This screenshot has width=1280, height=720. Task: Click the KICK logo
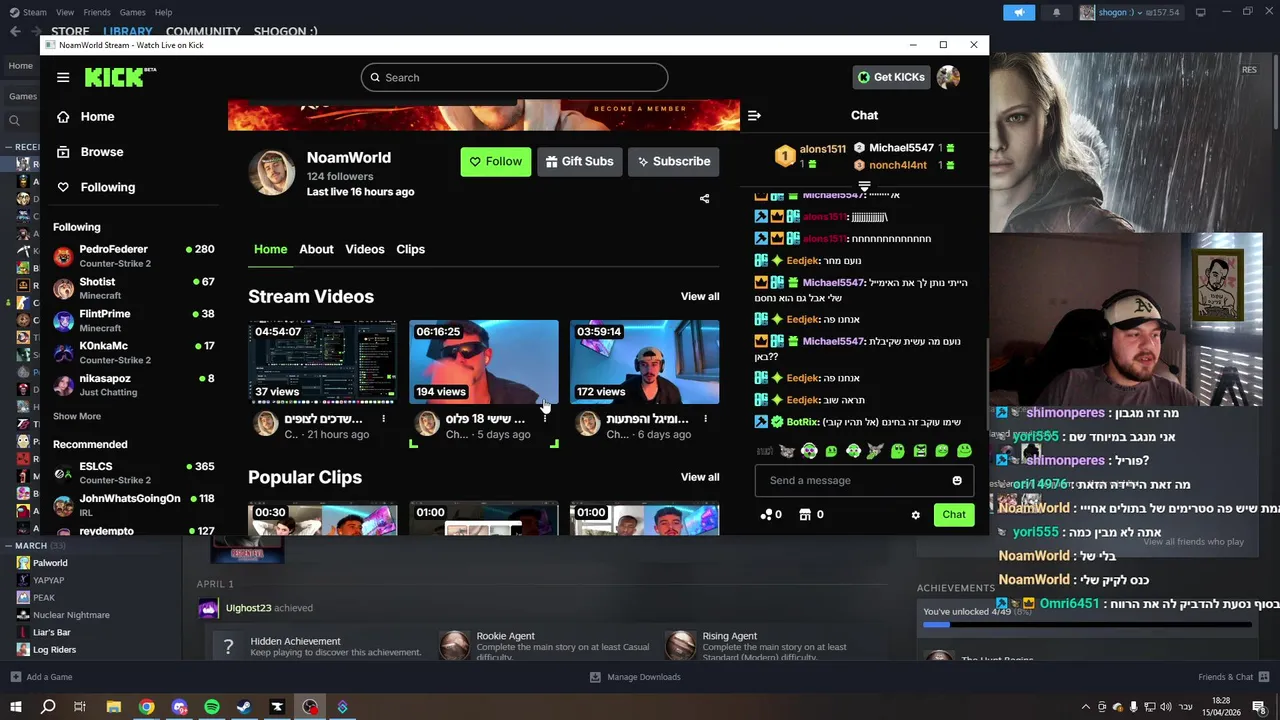pos(120,77)
